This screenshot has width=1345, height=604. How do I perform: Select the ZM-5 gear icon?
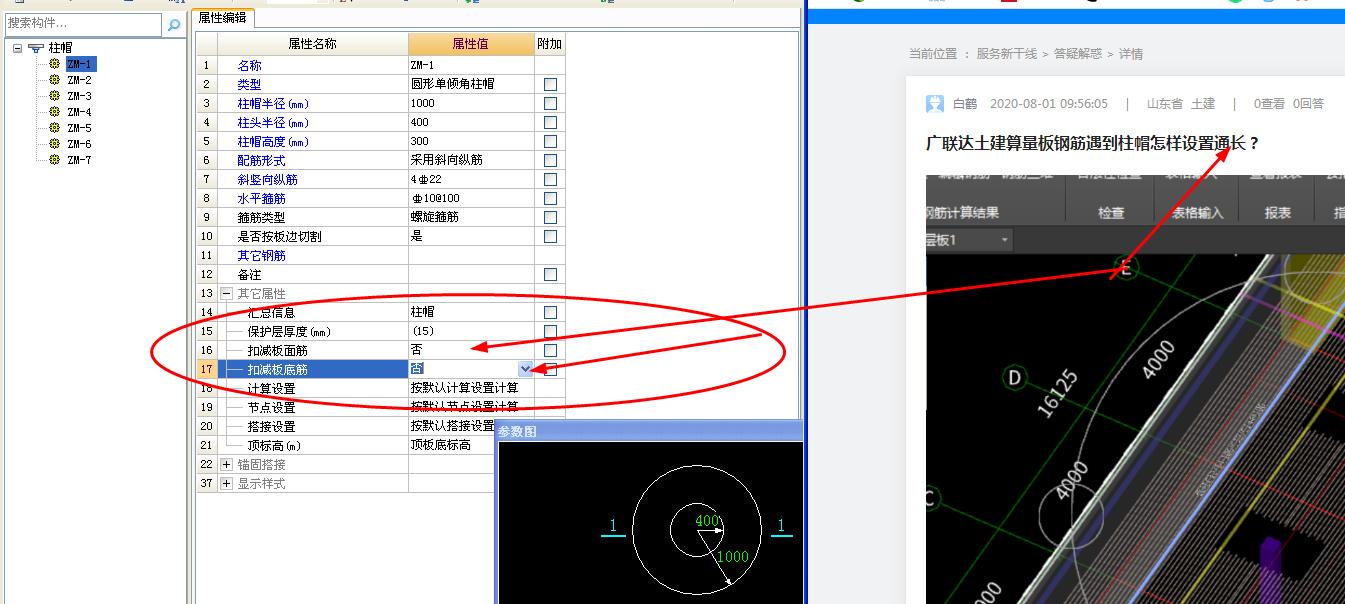[55, 127]
